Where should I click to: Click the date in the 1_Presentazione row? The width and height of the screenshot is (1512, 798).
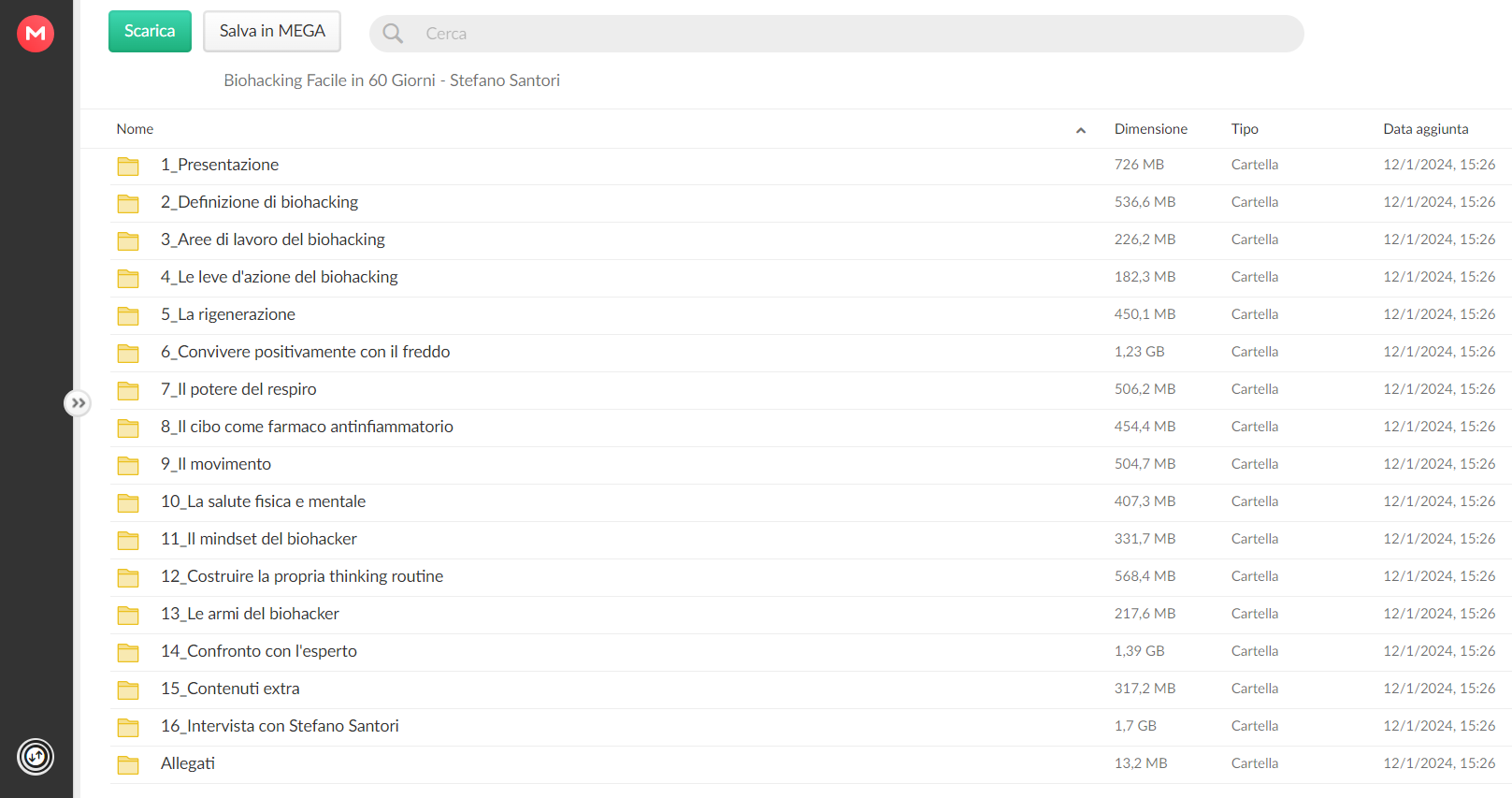[1439, 165]
